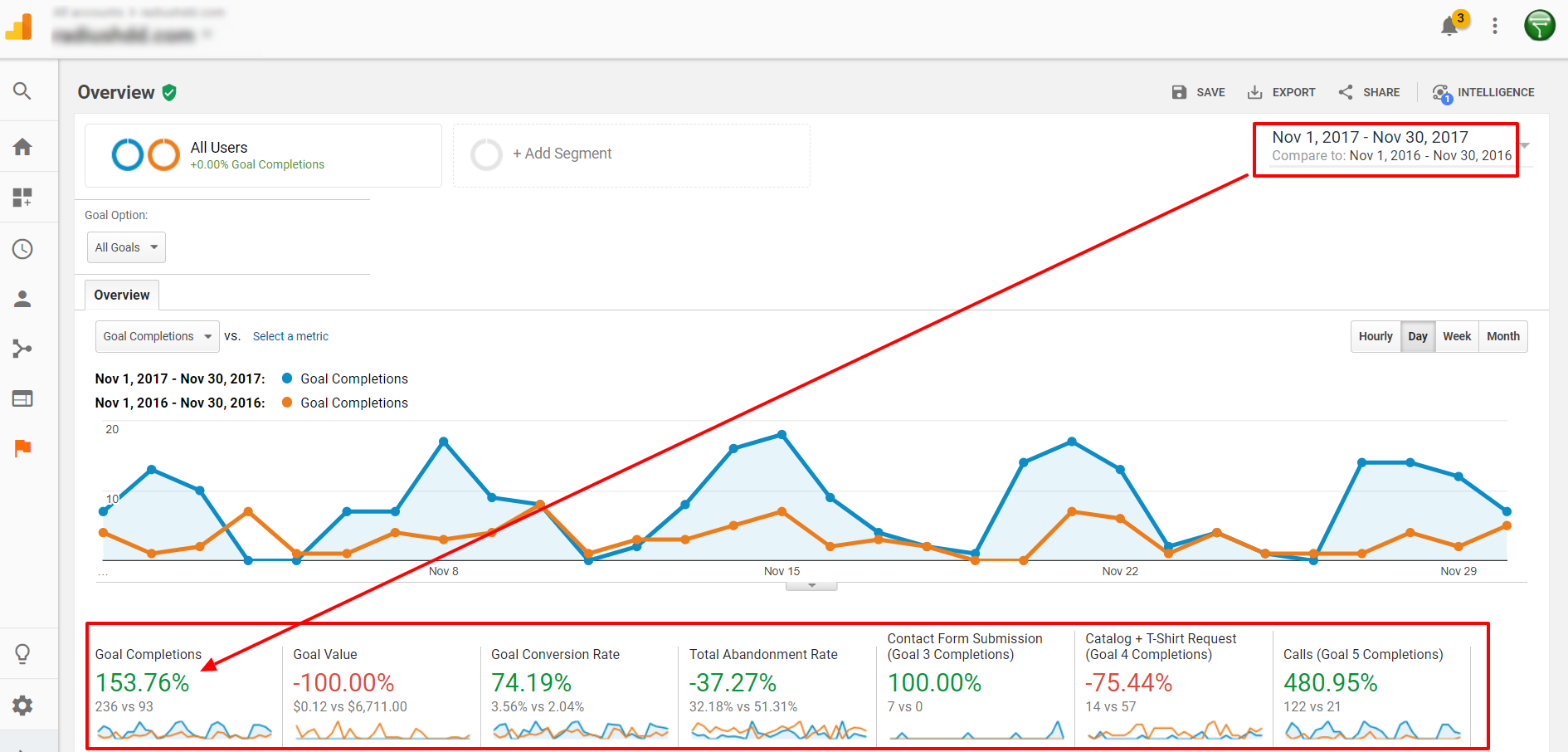Click the '$0.12 vs $6,711.00' value
This screenshot has height=752, width=1568.
pos(350,707)
